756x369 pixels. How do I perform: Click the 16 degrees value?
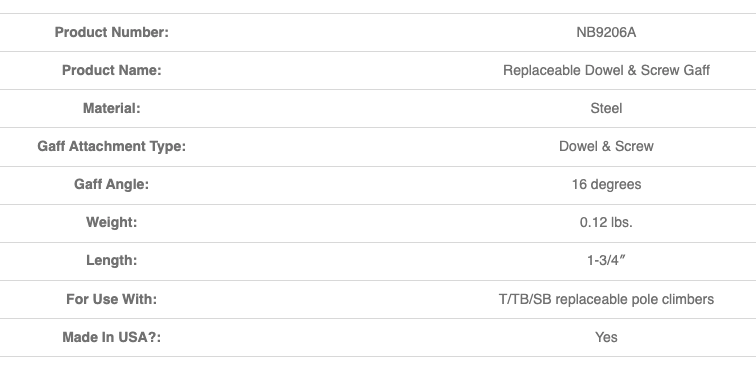coord(606,184)
